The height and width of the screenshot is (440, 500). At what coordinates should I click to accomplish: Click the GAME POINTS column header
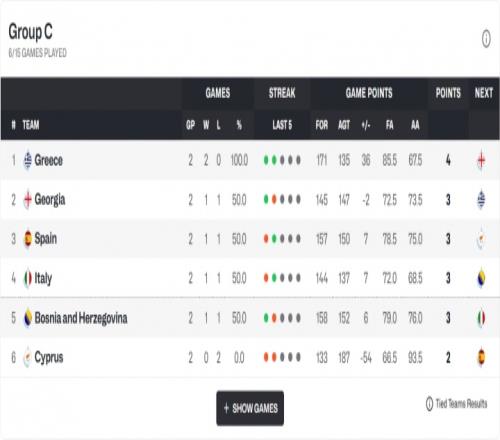[369, 93]
